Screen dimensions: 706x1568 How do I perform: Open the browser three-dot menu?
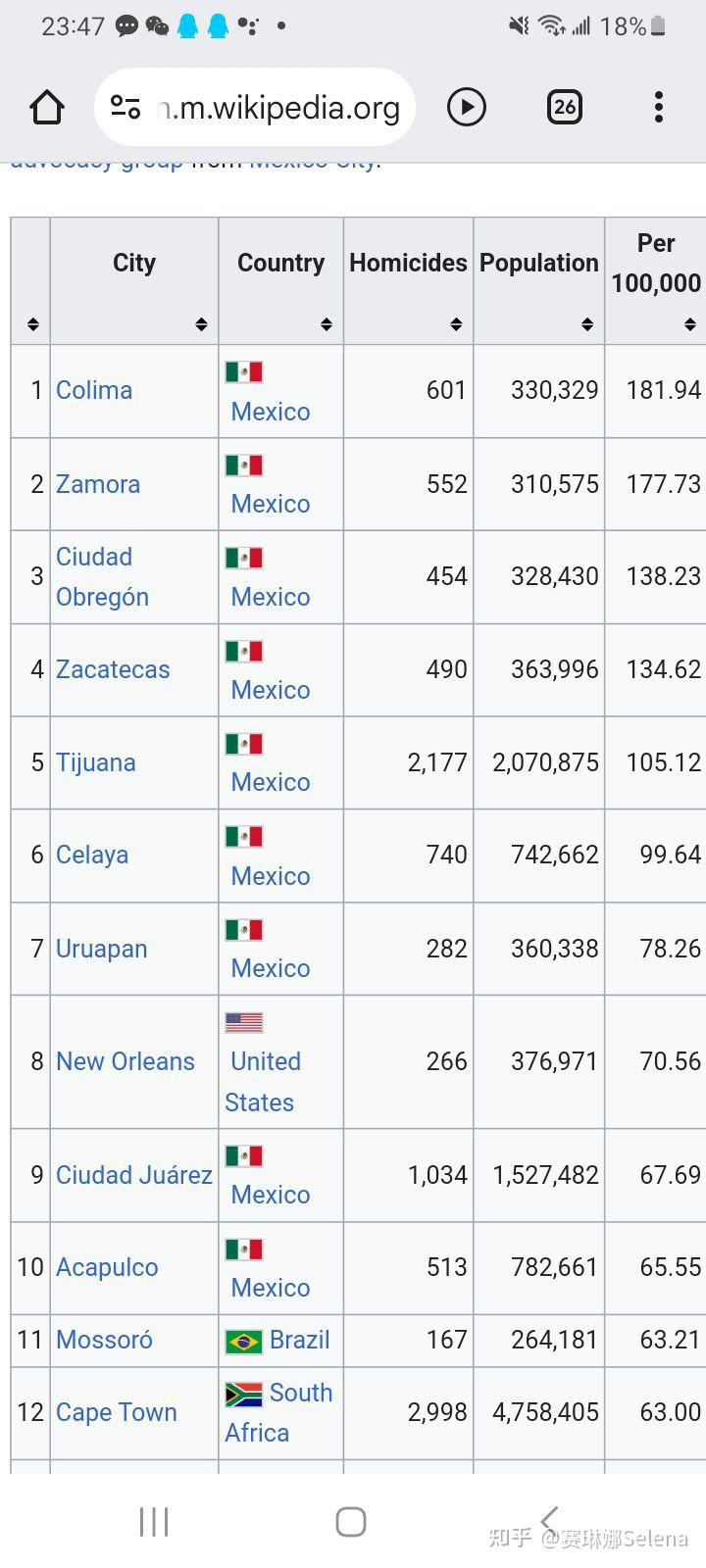(659, 107)
